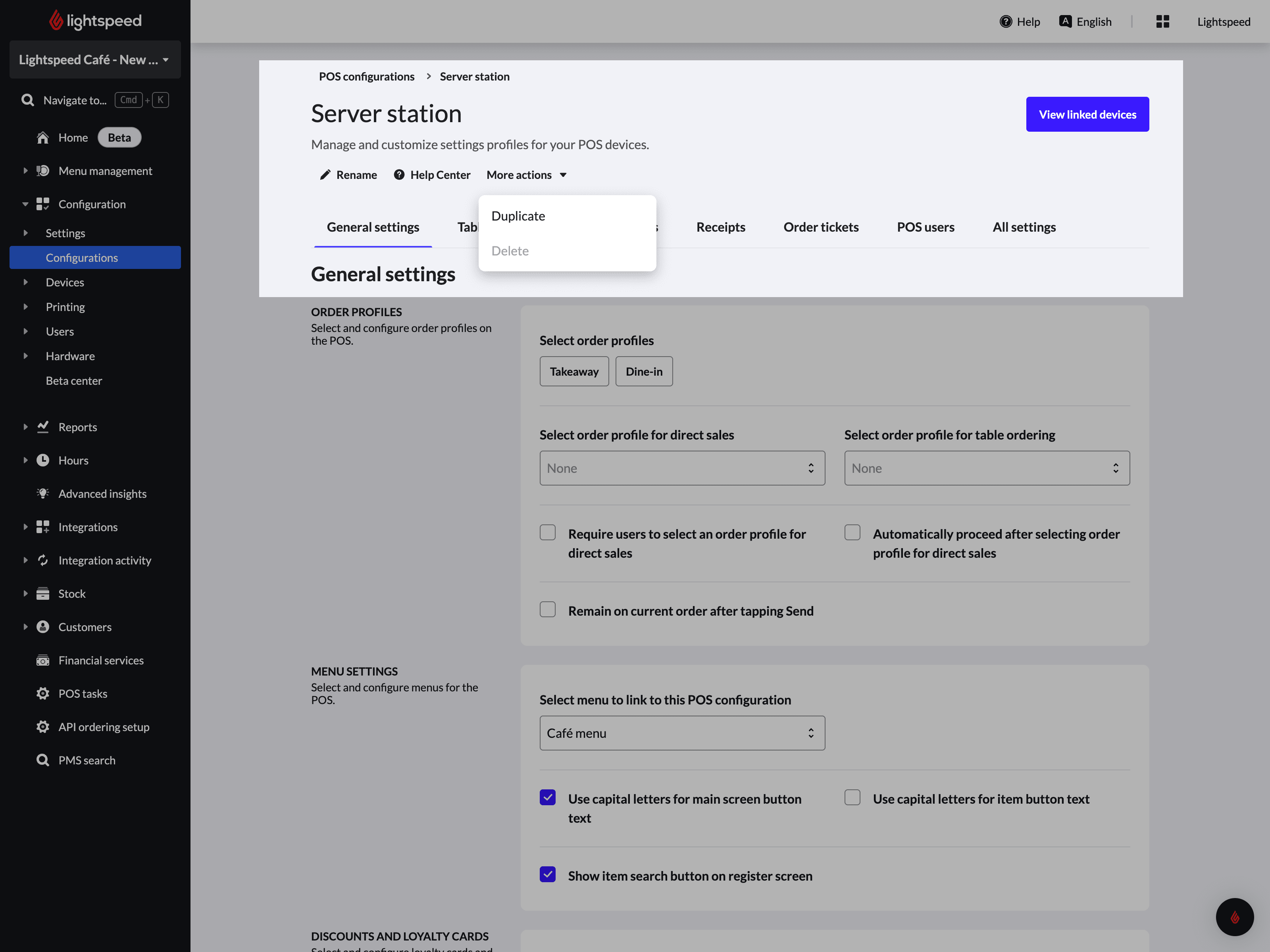This screenshot has height=952, width=1270.
Task: Toggle the Dine-in order profile
Action: pos(644,372)
